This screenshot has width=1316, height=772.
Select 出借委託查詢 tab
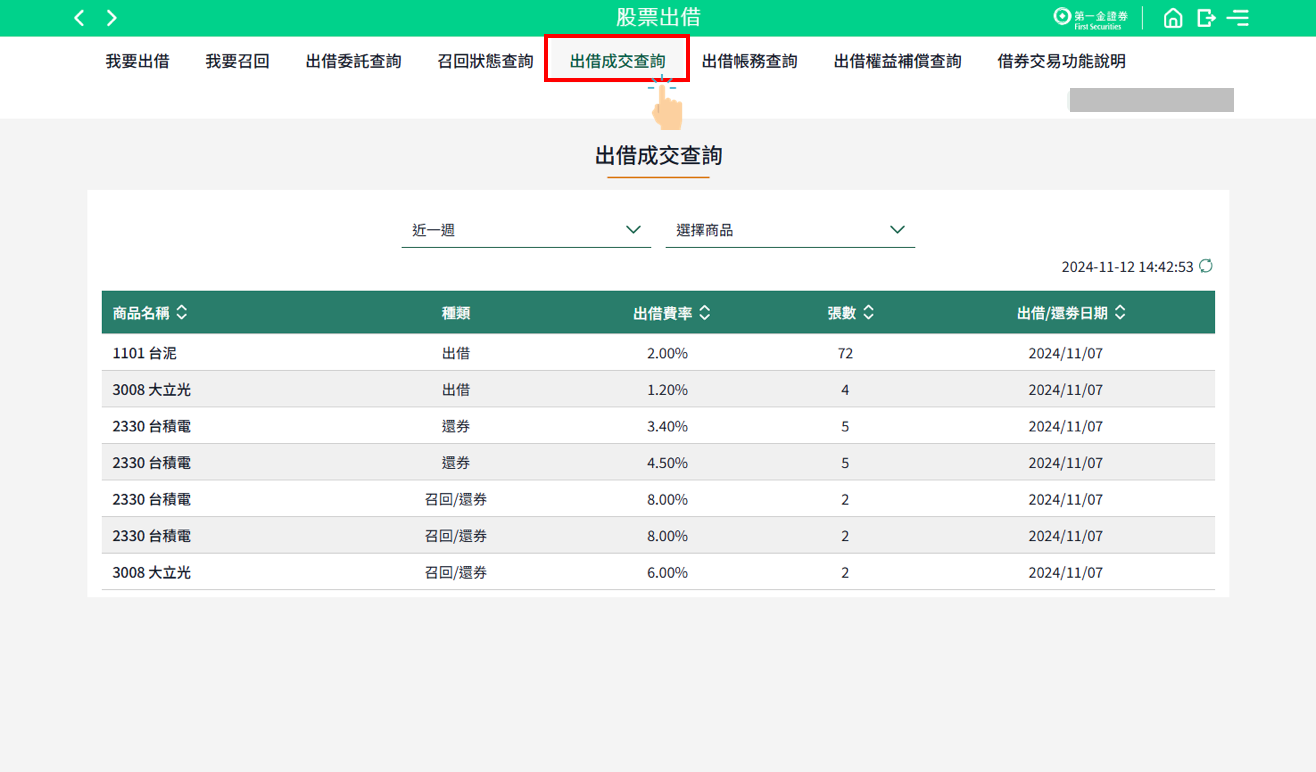(353, 62)
